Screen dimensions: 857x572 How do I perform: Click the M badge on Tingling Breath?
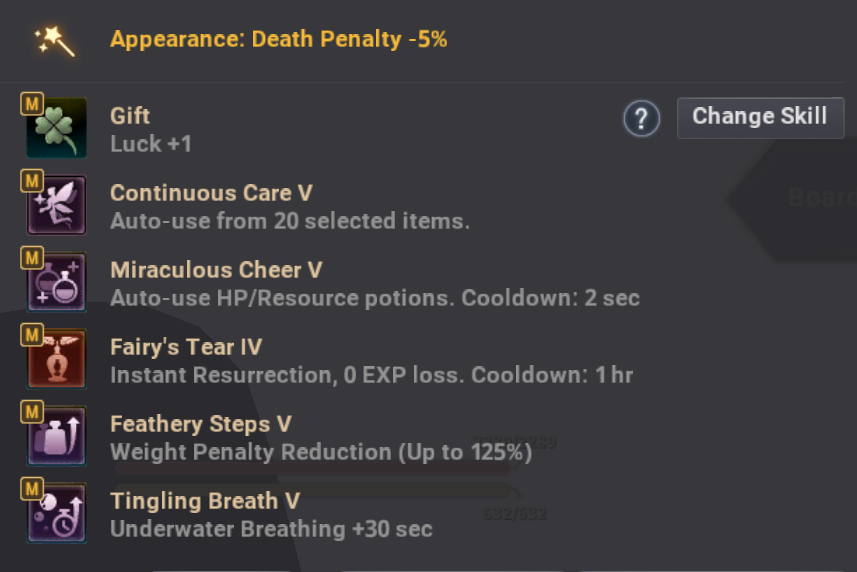32,489
